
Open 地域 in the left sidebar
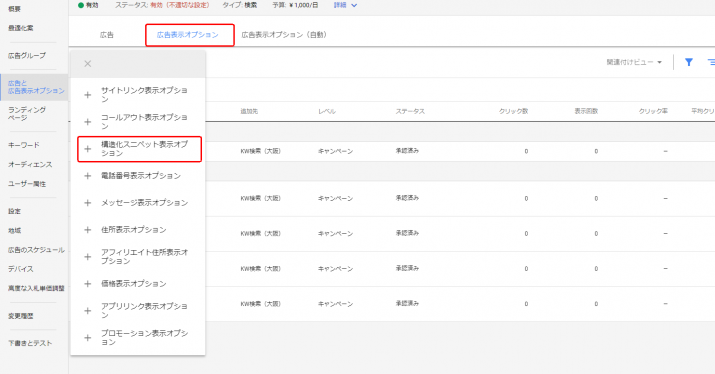pos(15,230)
